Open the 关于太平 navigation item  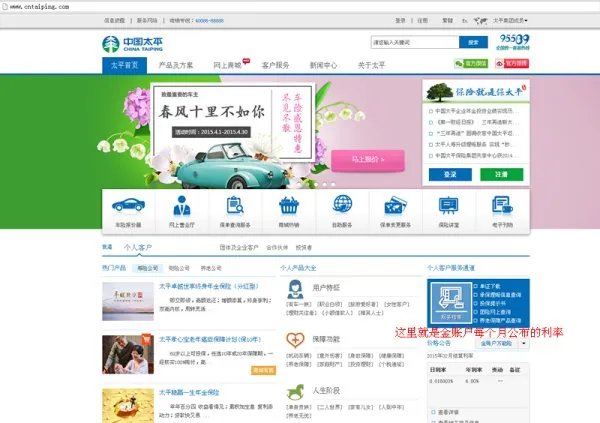(x=372, y=65)
